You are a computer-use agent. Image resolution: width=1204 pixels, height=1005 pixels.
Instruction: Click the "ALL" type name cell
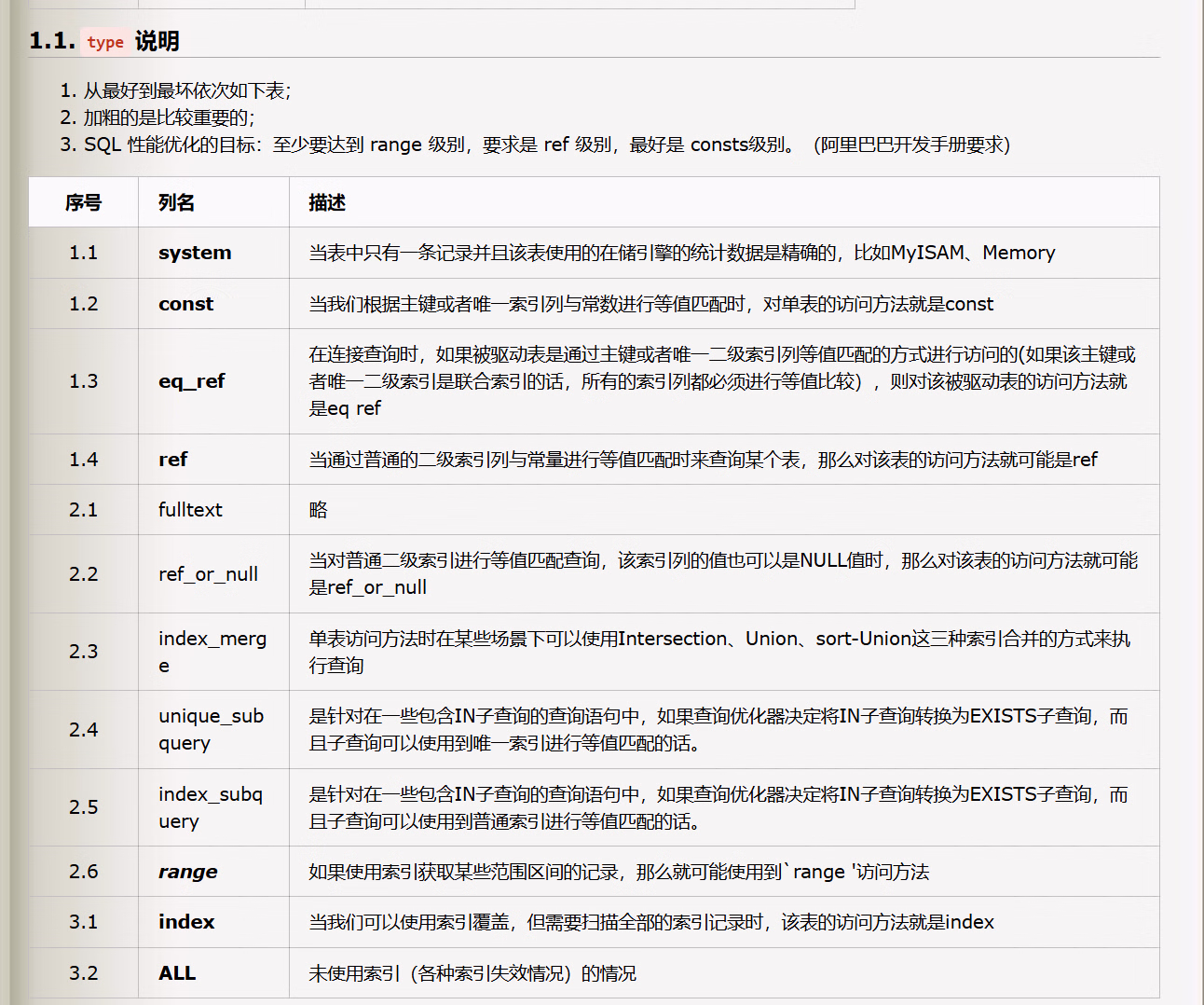(177, 973)
